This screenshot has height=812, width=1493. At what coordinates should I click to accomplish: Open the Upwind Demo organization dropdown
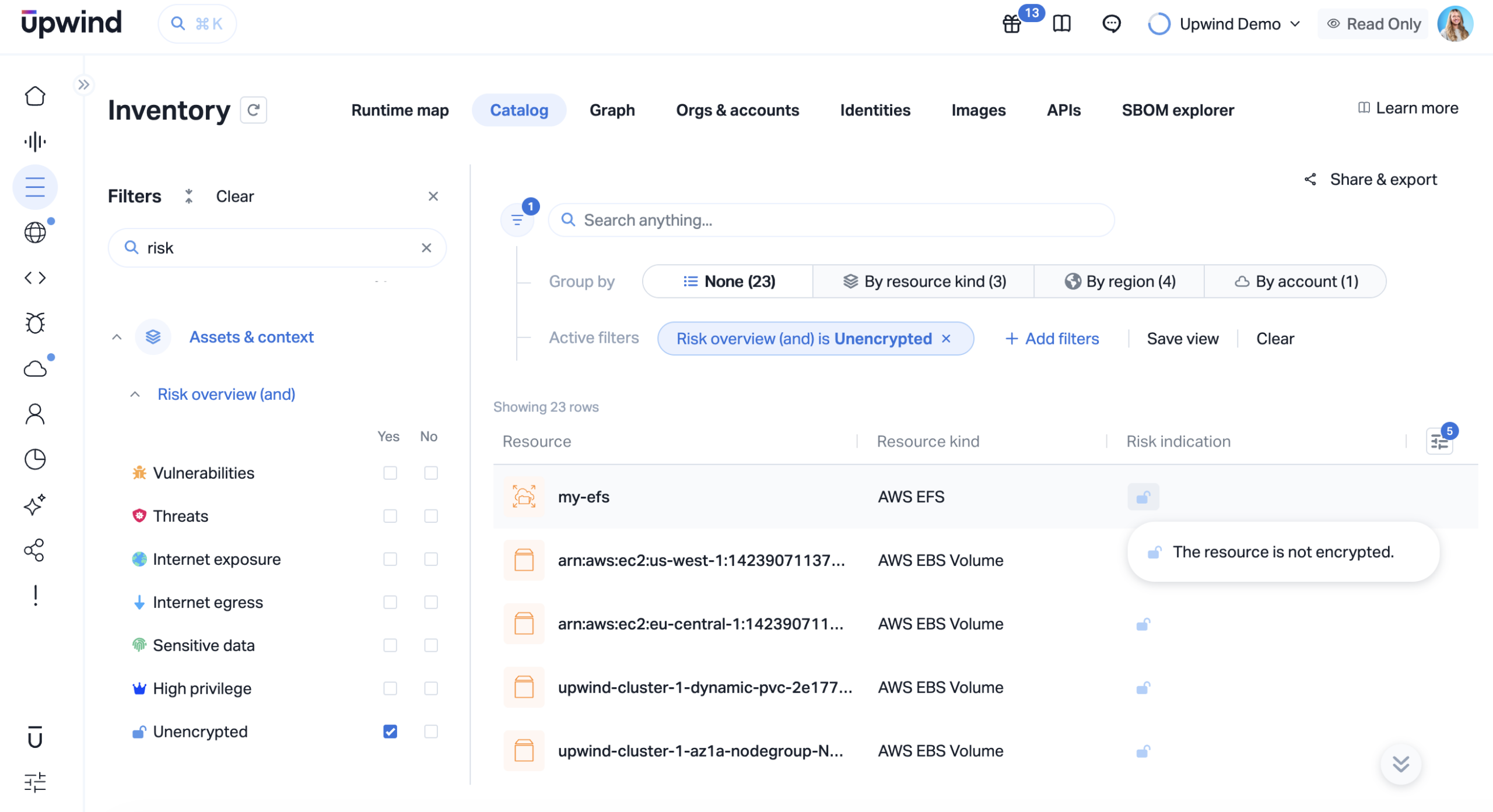point(1224,24)
